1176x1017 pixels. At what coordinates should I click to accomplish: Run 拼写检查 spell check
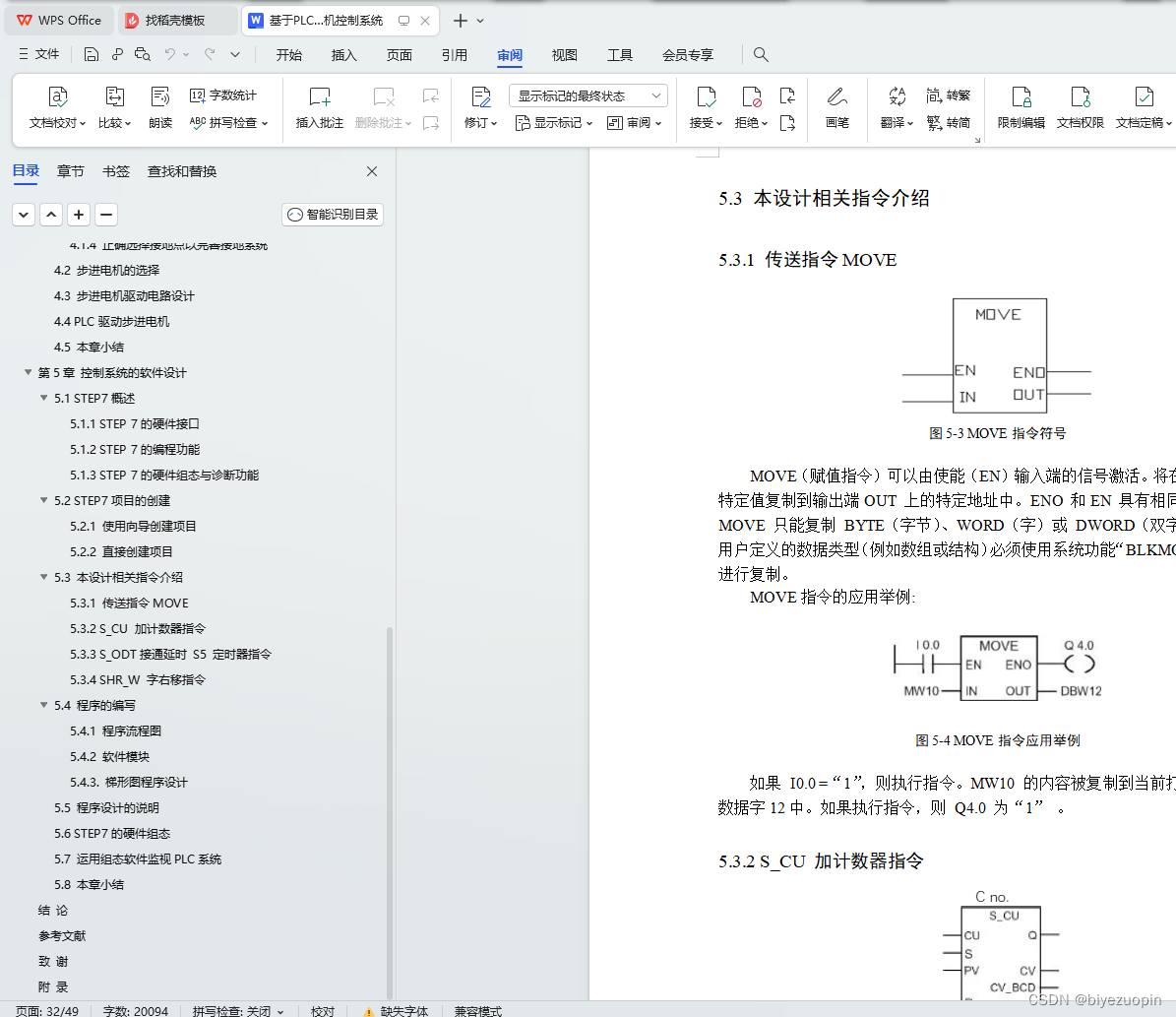(x=228, y=122)
